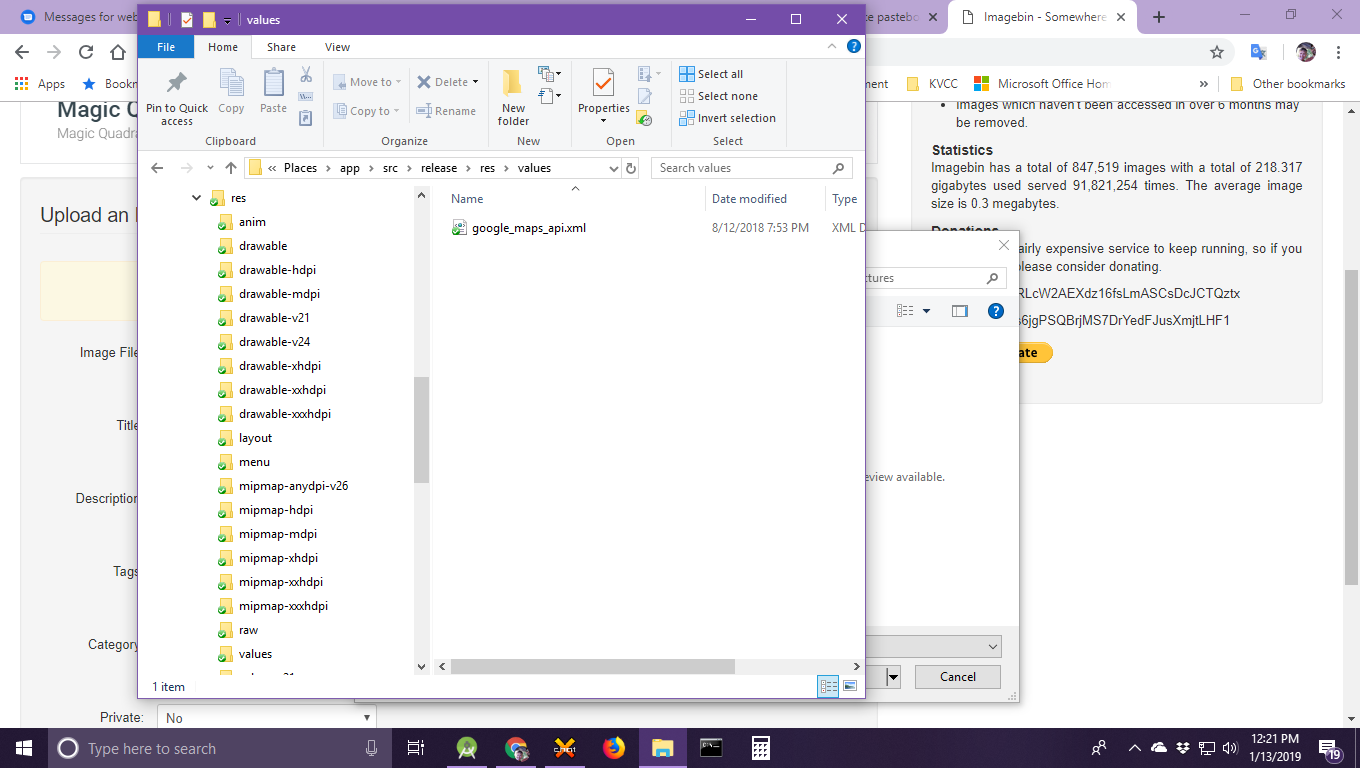Click 'release' in the address breadcrumb
1360x768 pixels.
point(439,168)
